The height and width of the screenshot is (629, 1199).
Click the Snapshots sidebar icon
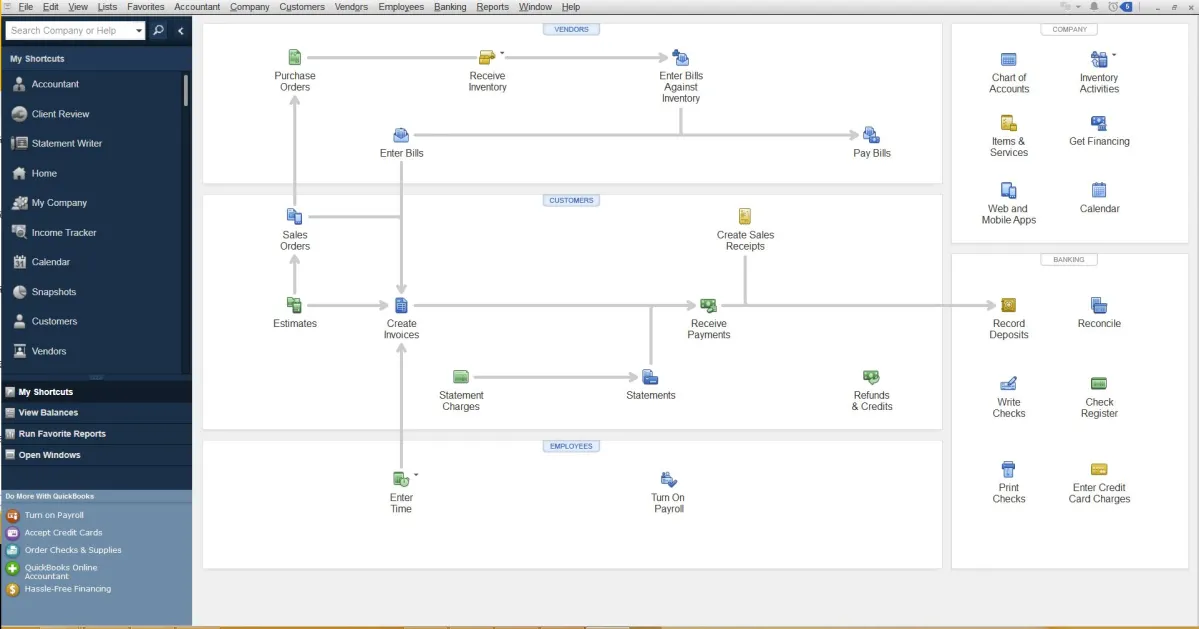pos(19,292)
